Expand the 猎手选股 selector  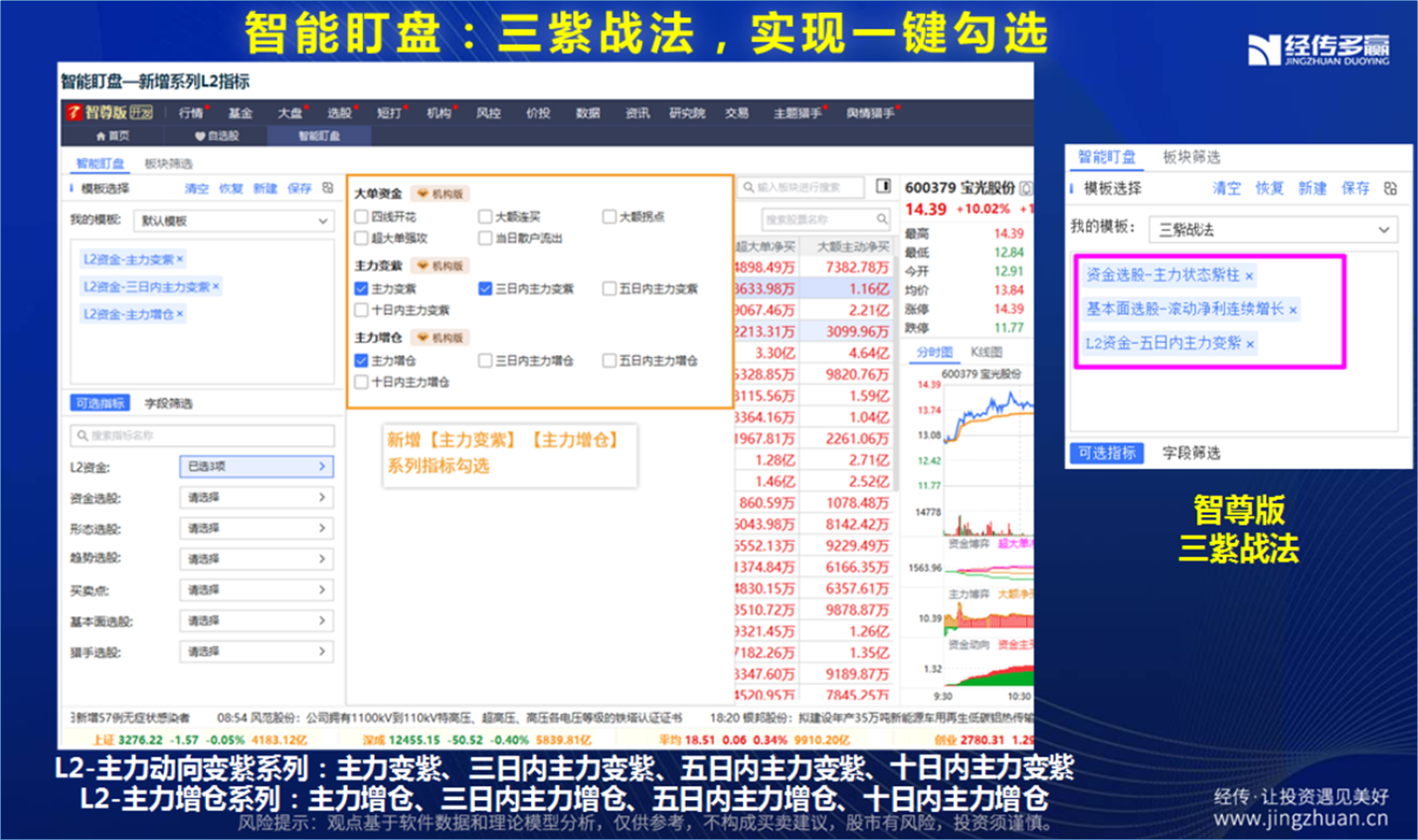tap(257, 651)
